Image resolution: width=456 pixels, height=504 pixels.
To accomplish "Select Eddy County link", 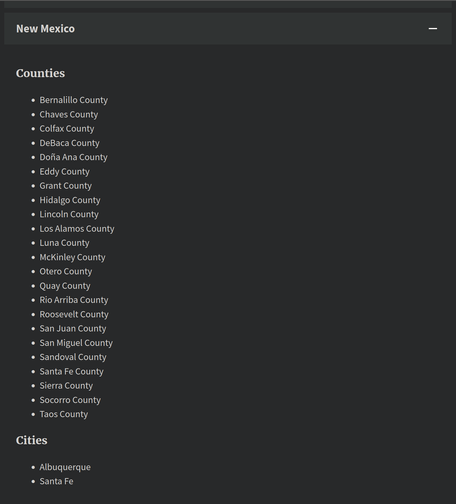I will point(64,172).
